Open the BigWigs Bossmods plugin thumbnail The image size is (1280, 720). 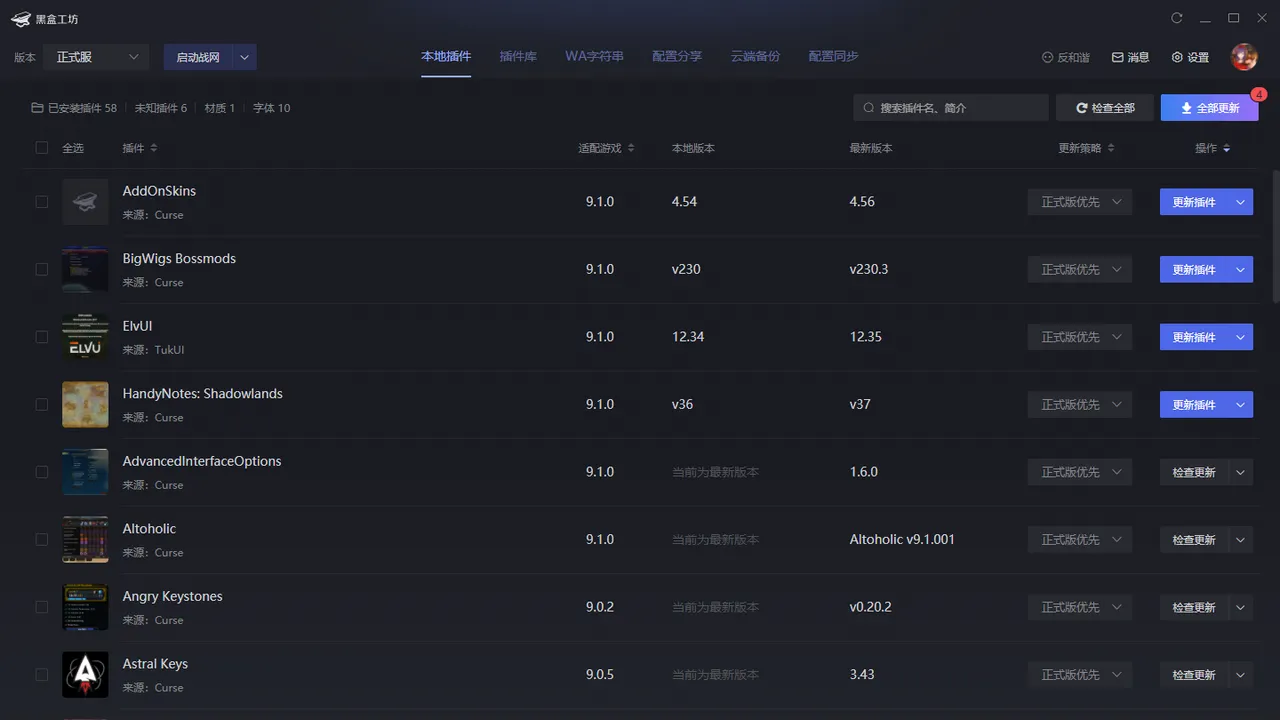(x=85, y=269)
